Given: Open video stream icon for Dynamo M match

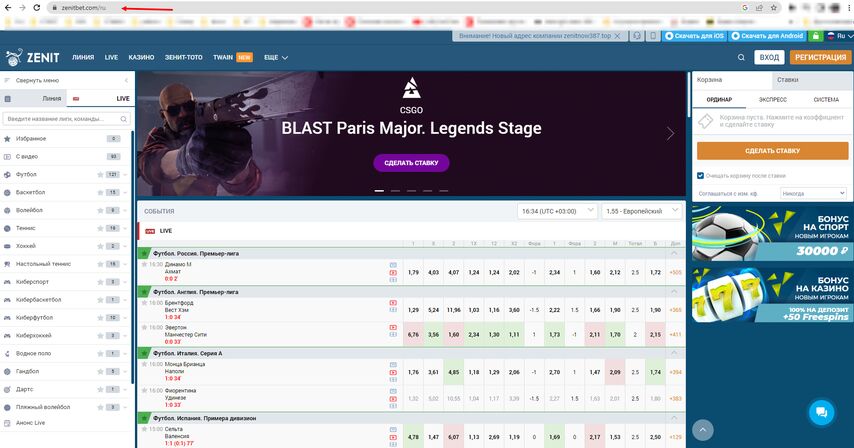Looking at the screenshot, I should 393,272.
